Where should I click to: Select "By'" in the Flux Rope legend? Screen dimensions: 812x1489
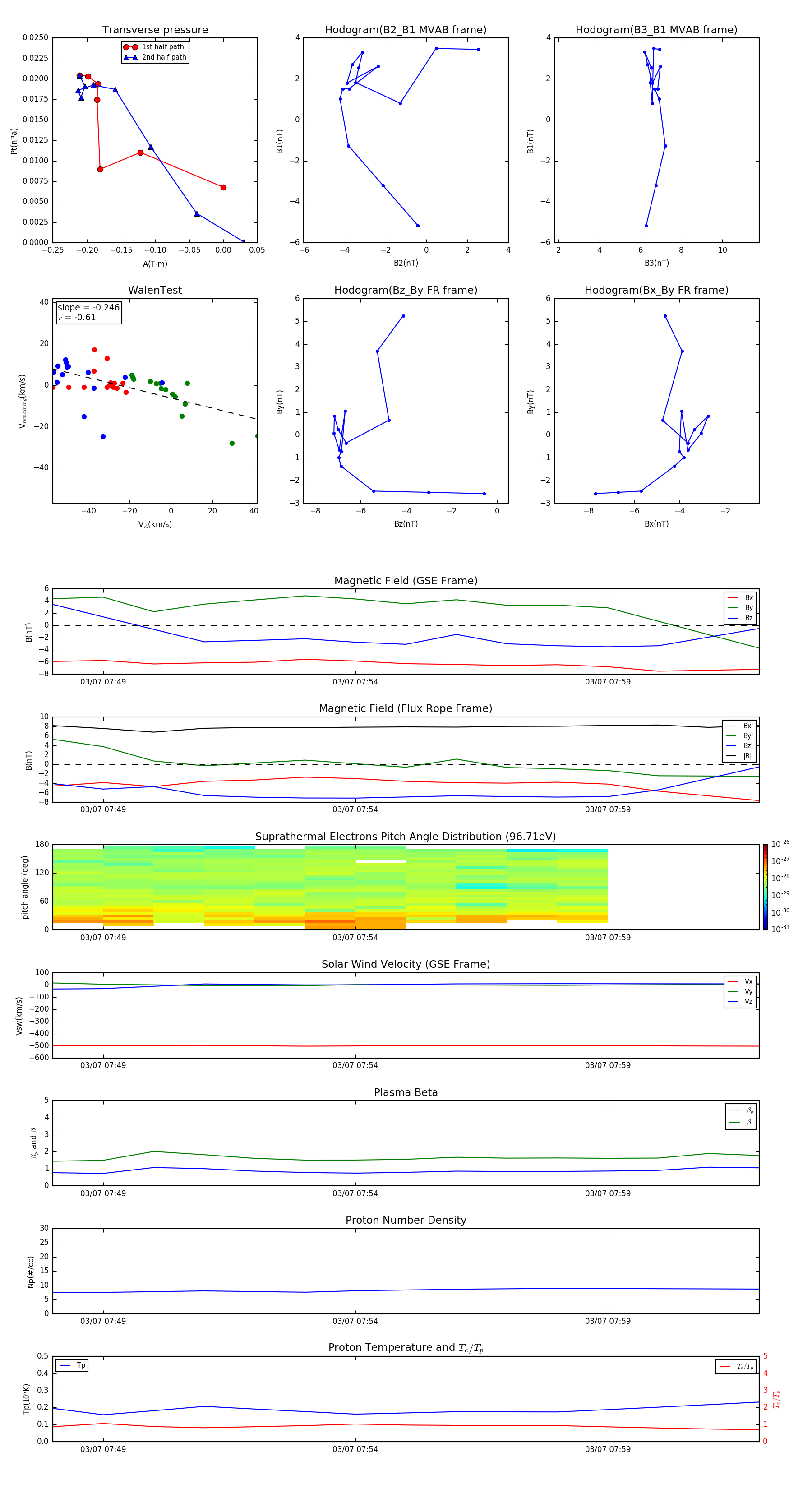click(740, 736)
